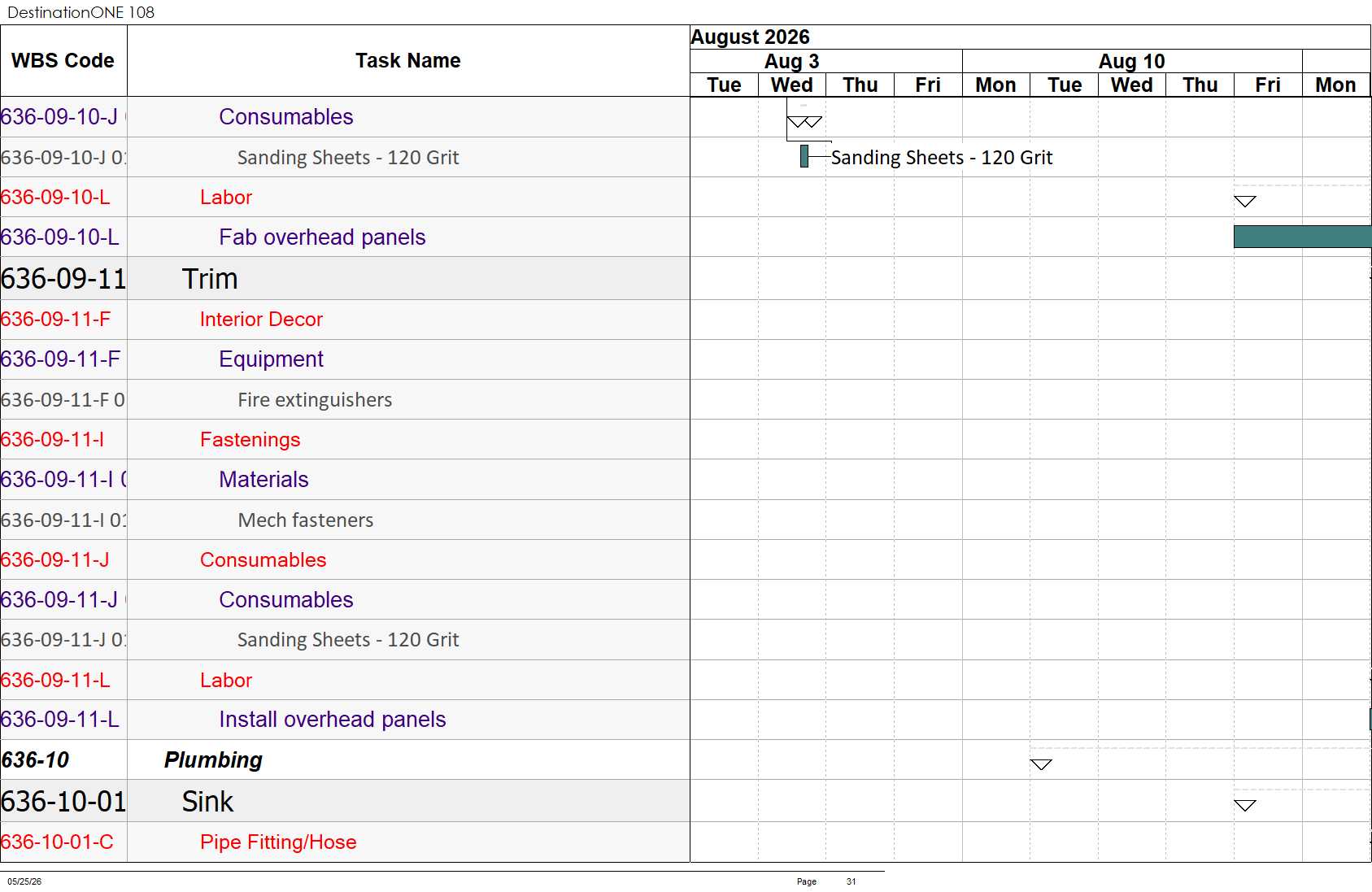Click the Labor summary triangle in row 636-09-10-L
The width and height of the screenshot is (1372, 892).
[x=1245, y=201]
